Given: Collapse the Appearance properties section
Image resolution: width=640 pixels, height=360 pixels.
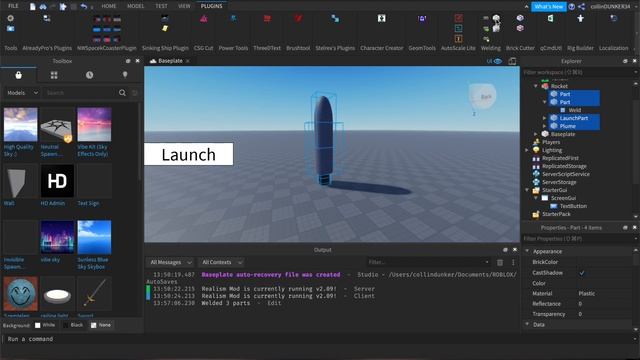Looking at the screenshot, I should click(527, 251).
